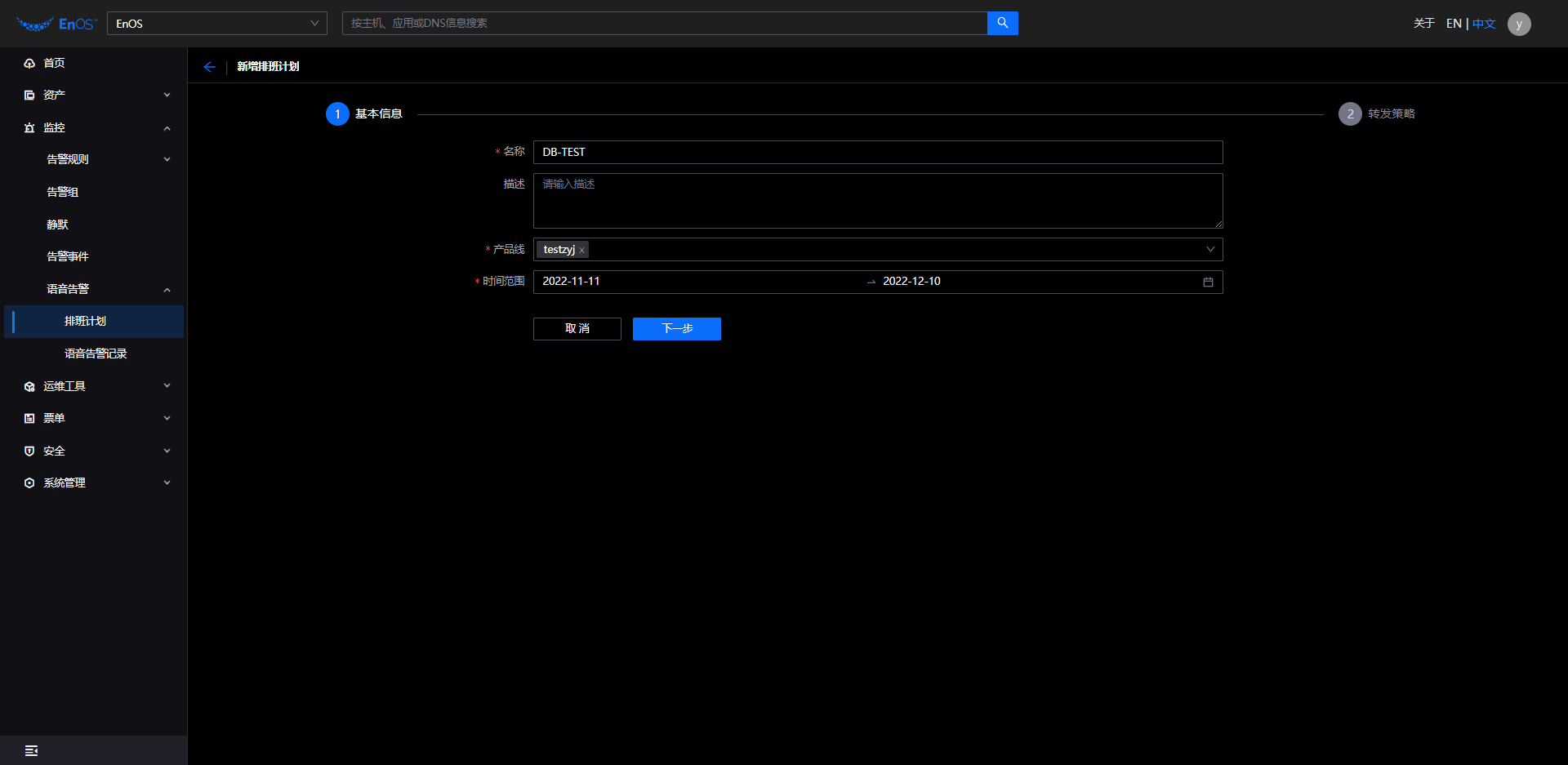Click the 转发策略 step label

(x=1392, y=113)
